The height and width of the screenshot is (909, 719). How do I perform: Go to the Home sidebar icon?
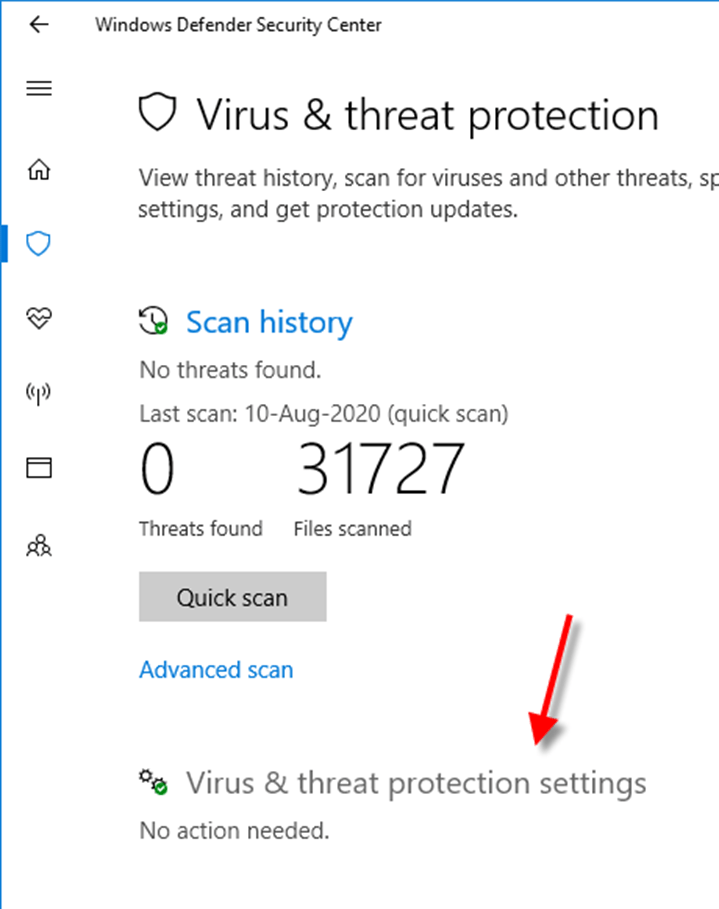click(x=39, y=169)
